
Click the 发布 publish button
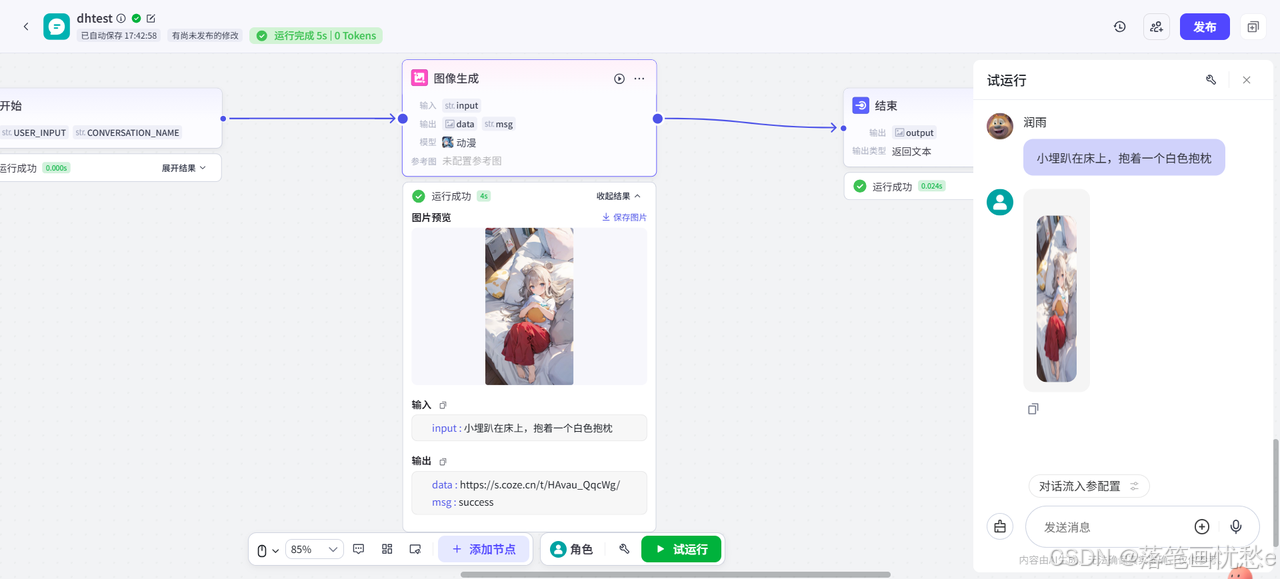coord(1205,27)
